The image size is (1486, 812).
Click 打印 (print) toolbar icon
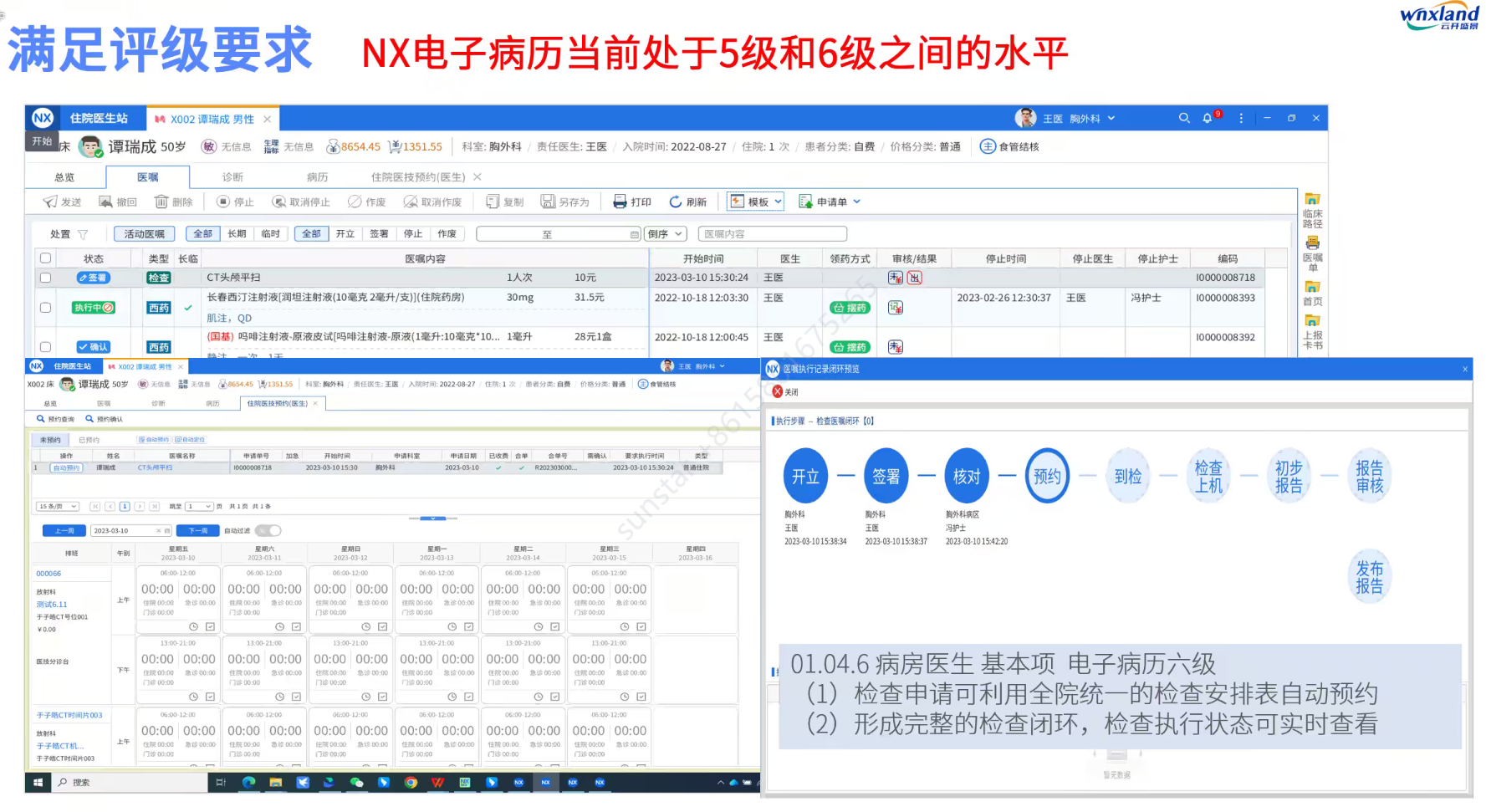pyautogui.click(x=620, y=202)
